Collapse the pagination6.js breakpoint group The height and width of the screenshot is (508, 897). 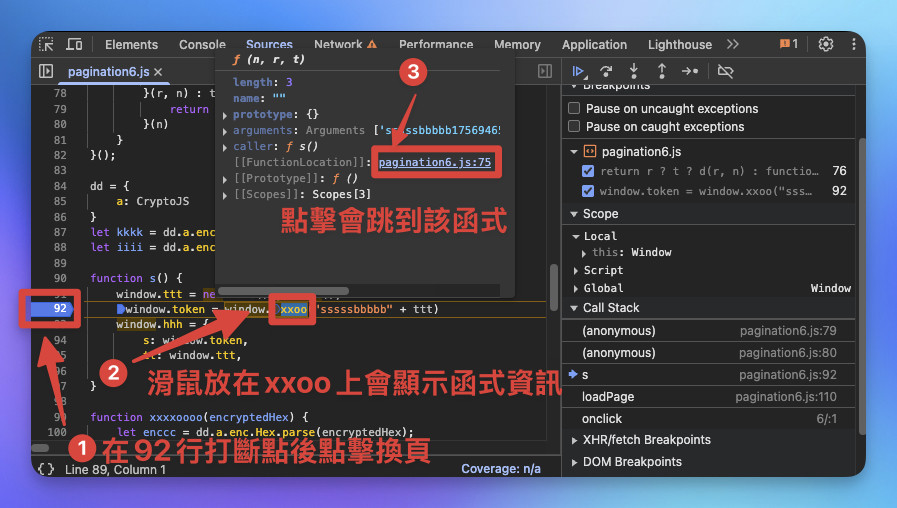click(574, 152)
